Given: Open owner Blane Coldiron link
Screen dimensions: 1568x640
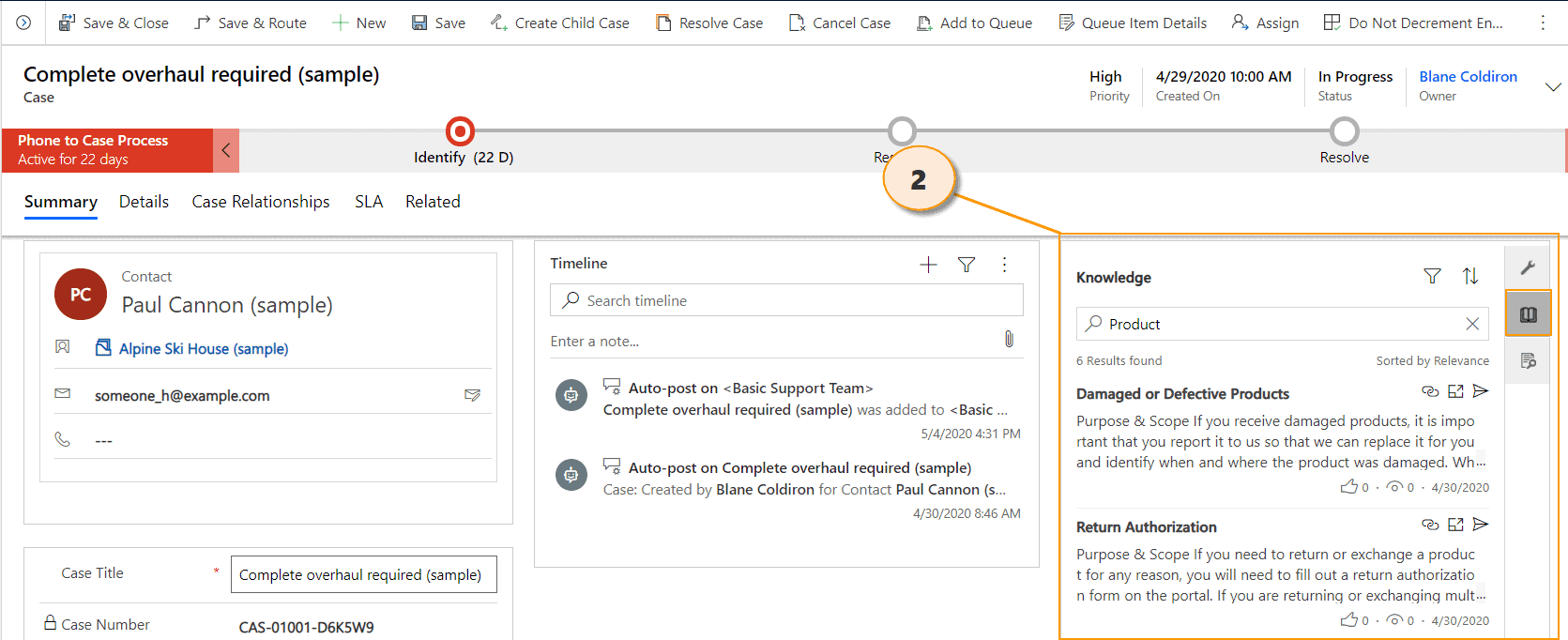Looking at the screenshot, I should 1468,77.
